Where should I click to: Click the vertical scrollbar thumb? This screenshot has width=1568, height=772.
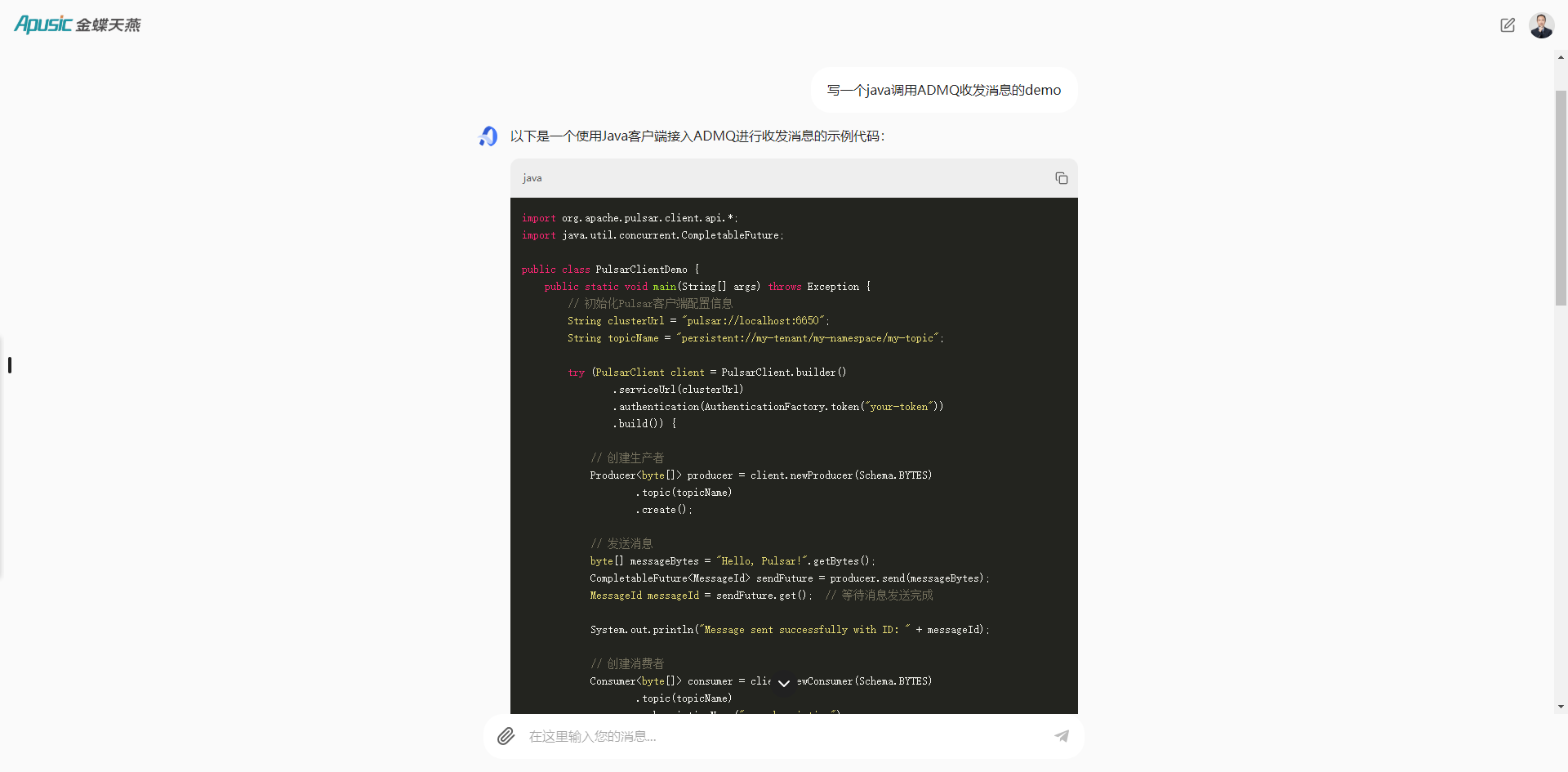[1561, 196]
